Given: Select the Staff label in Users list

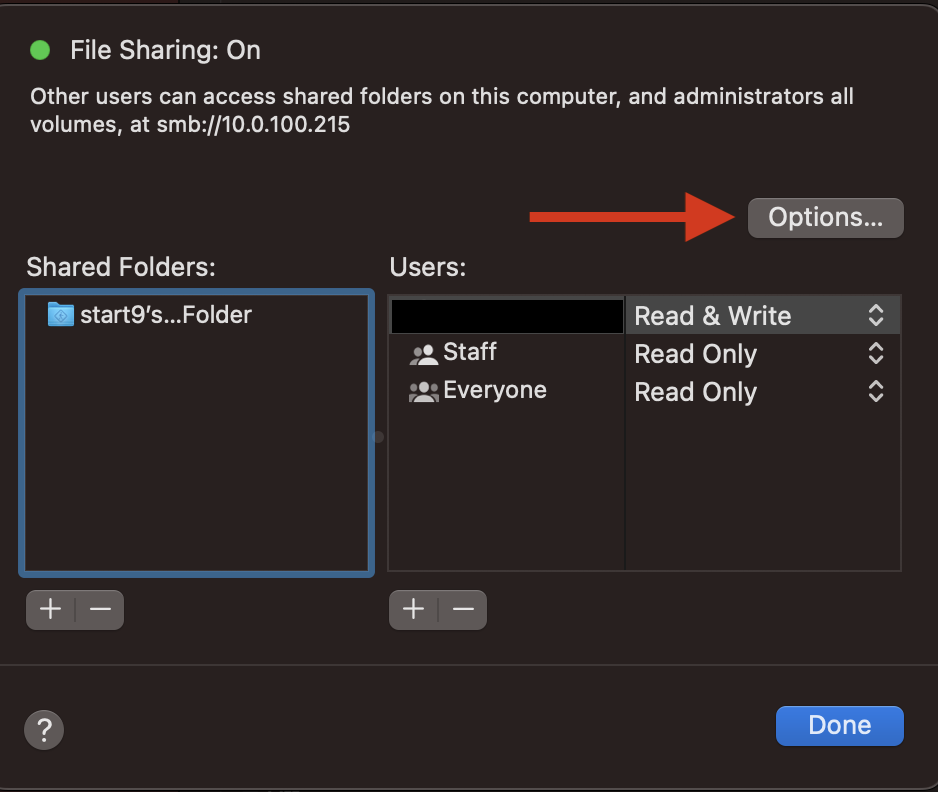Looking at the screenshot, I should [x=470, y=352].
